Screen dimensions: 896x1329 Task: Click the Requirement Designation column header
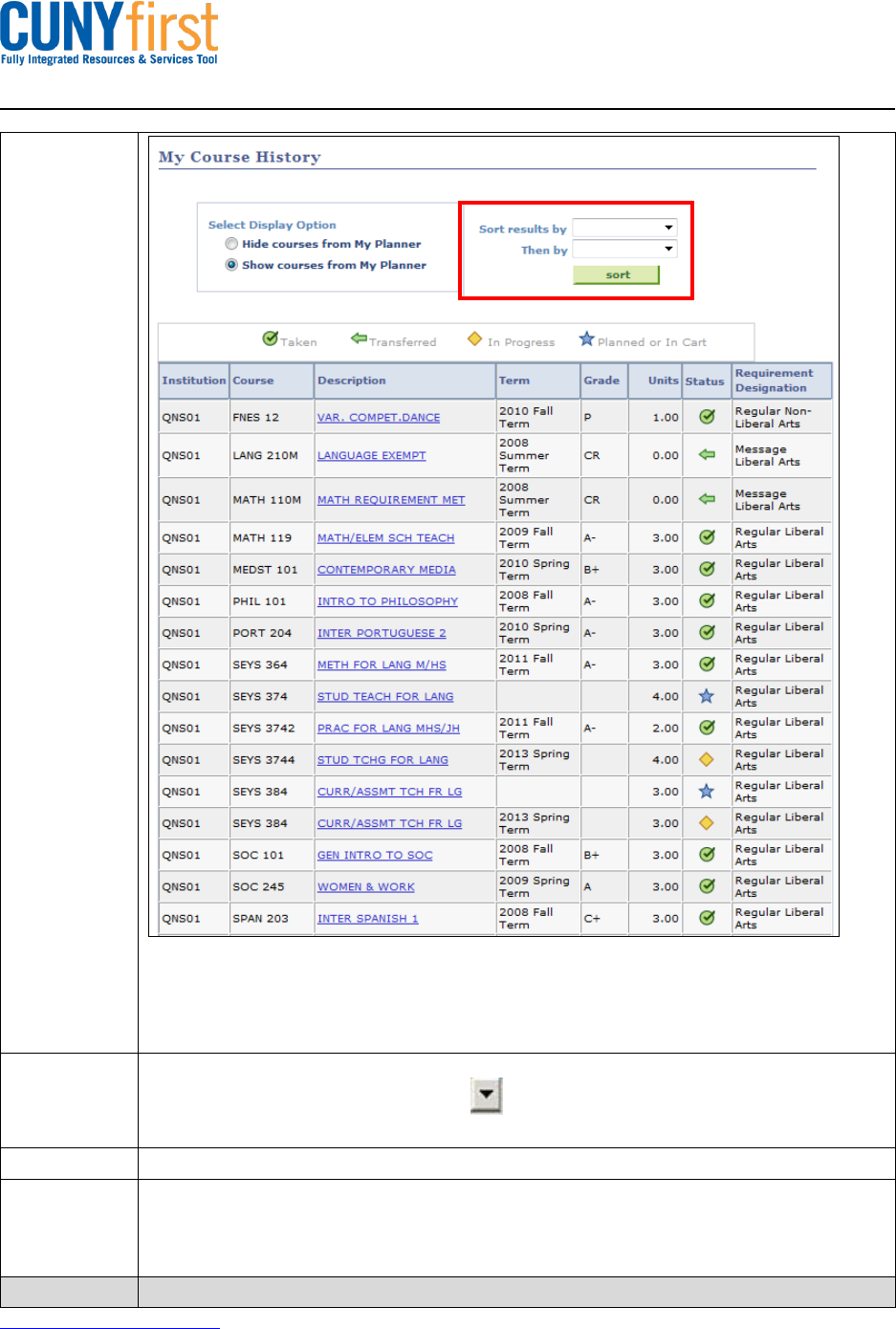(782, 381)
